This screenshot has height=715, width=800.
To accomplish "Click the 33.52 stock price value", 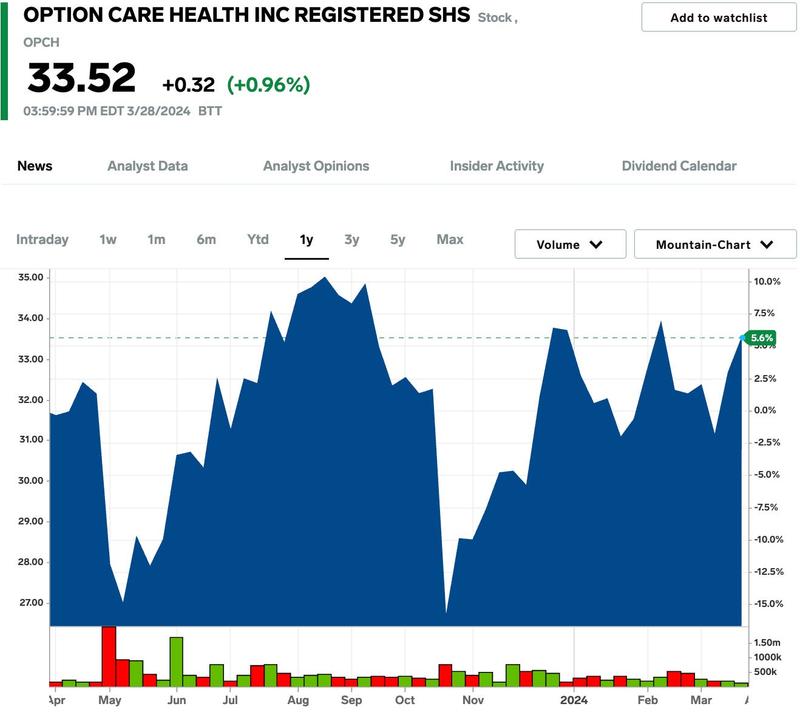I will pos(82,78).
